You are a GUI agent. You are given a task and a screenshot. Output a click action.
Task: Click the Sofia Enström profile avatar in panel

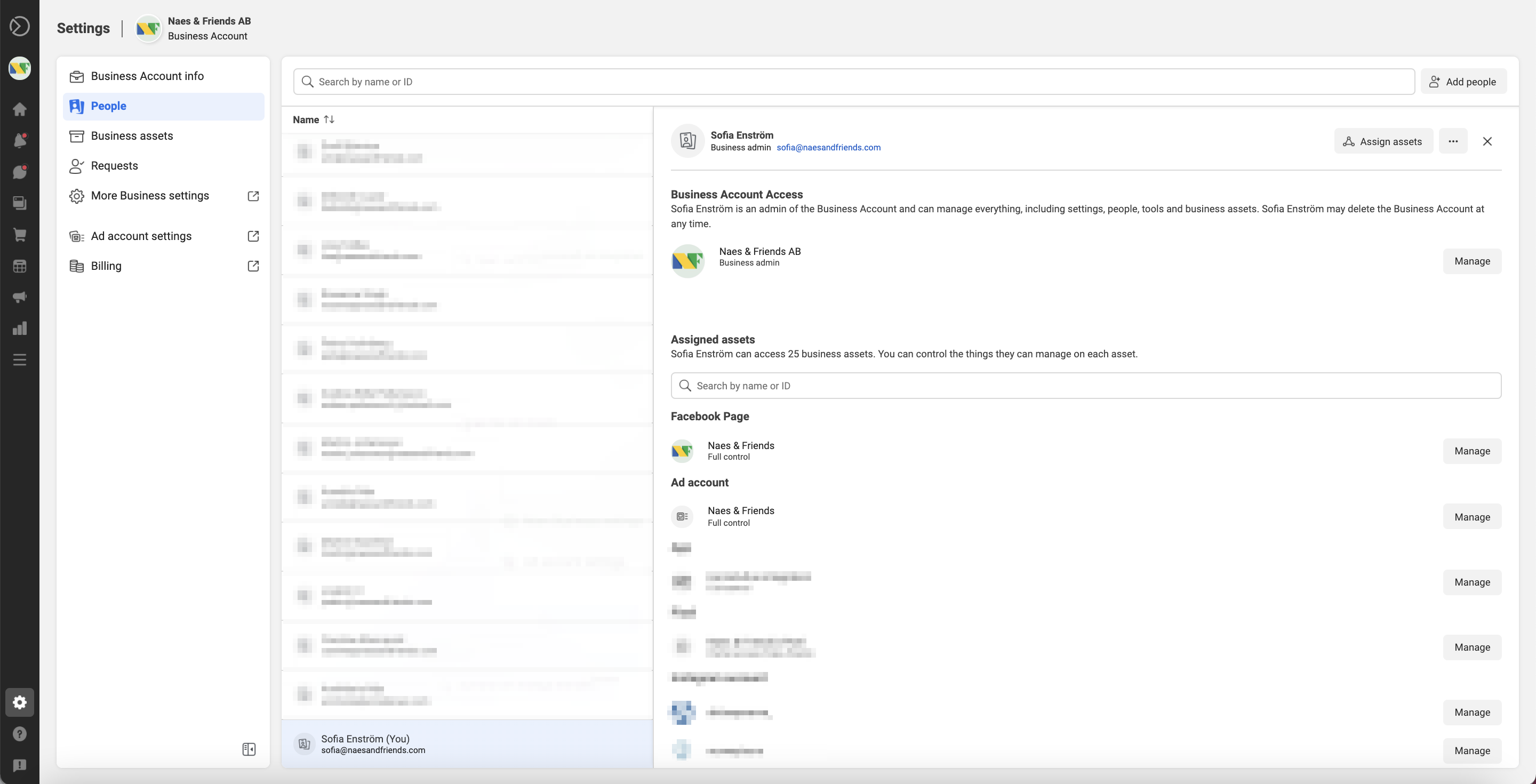687,141
